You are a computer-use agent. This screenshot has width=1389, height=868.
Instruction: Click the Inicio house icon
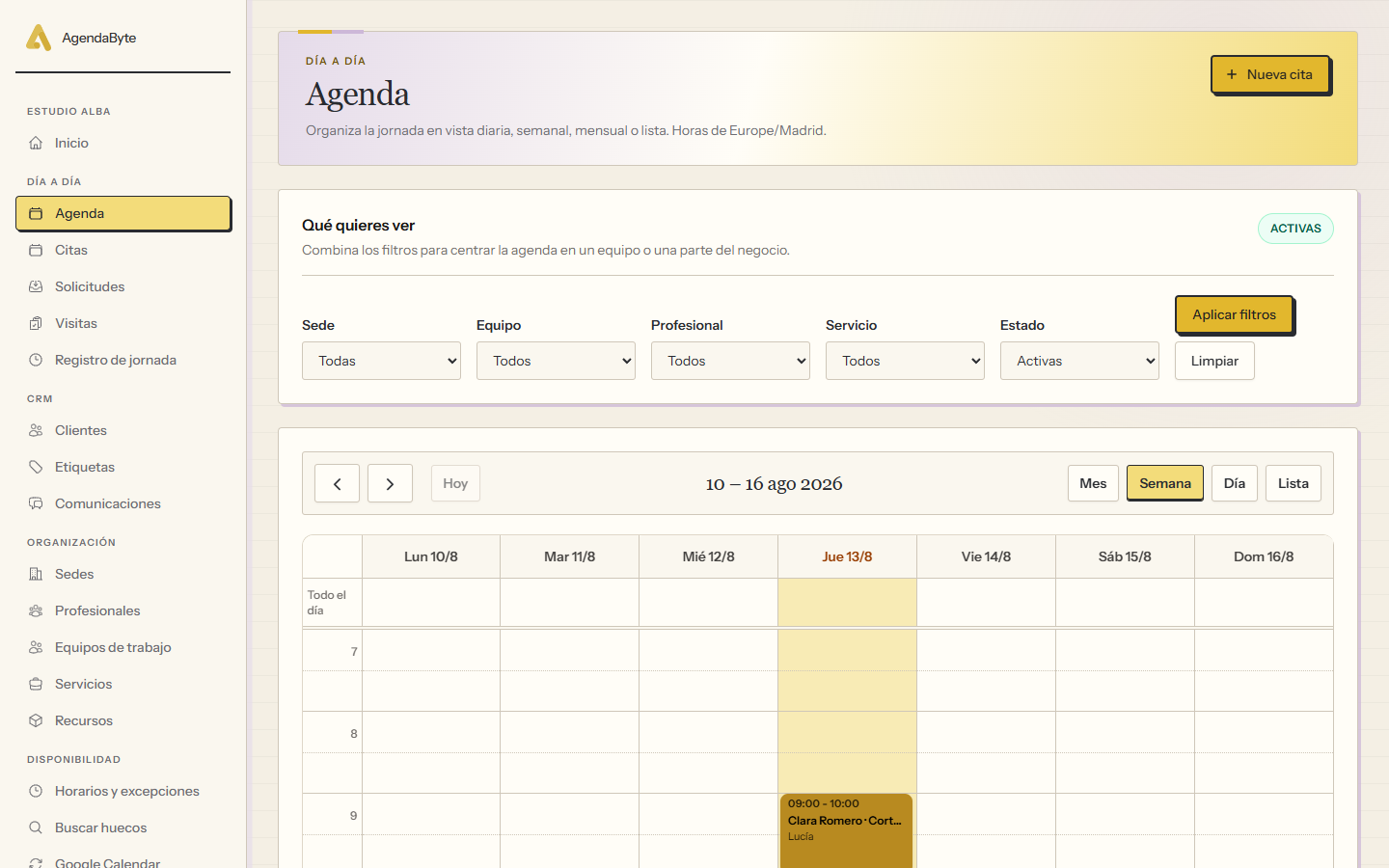[36, 143]
